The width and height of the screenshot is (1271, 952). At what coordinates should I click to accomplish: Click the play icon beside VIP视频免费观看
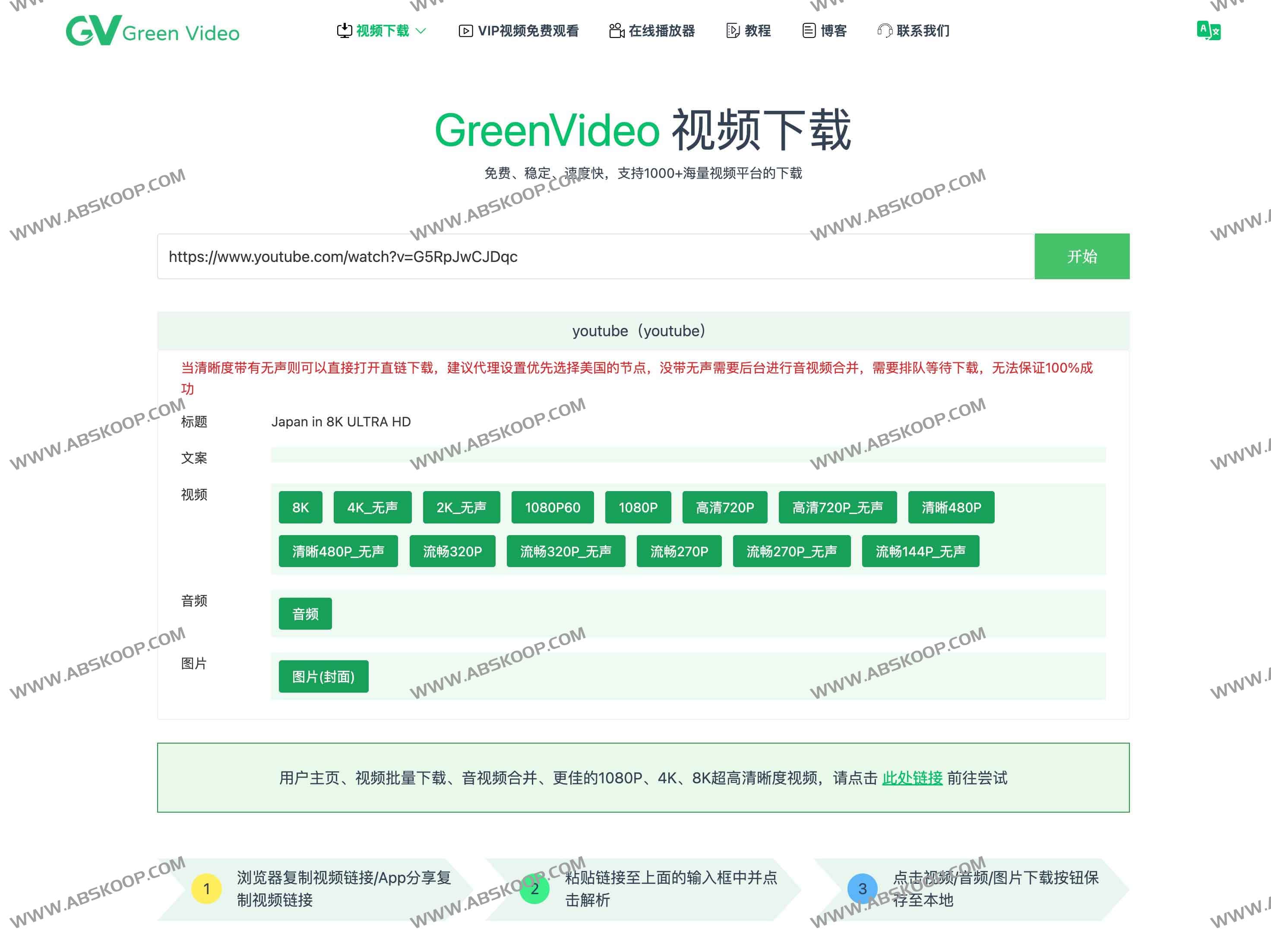(x=465, y=31)
